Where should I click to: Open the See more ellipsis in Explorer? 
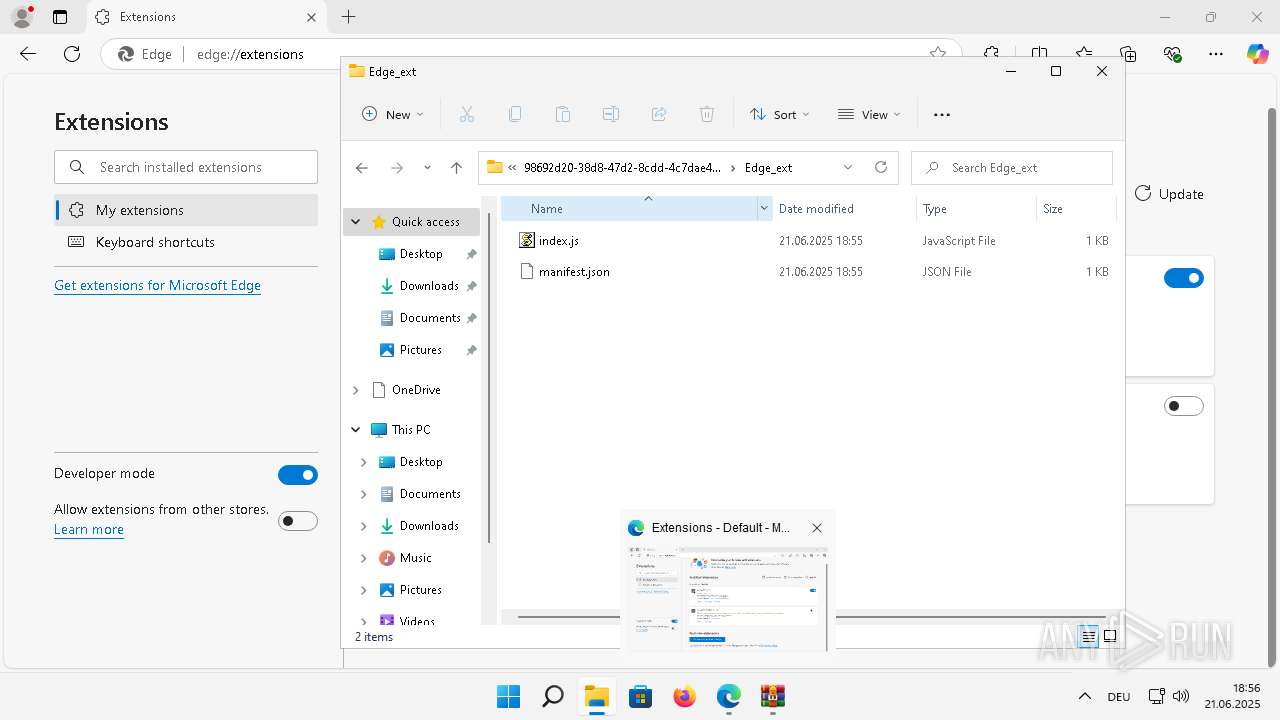point(942,115)
